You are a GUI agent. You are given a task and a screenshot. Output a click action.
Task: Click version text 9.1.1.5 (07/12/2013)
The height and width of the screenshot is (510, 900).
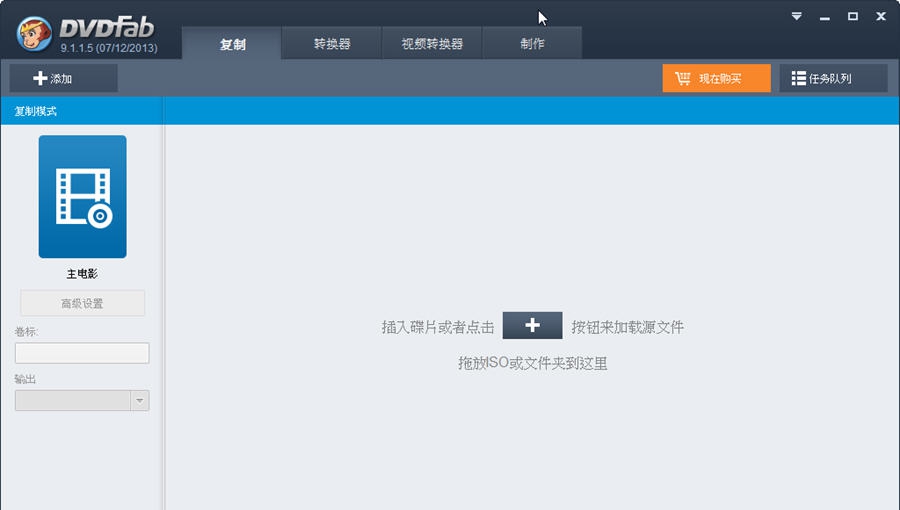pos(109,48)
